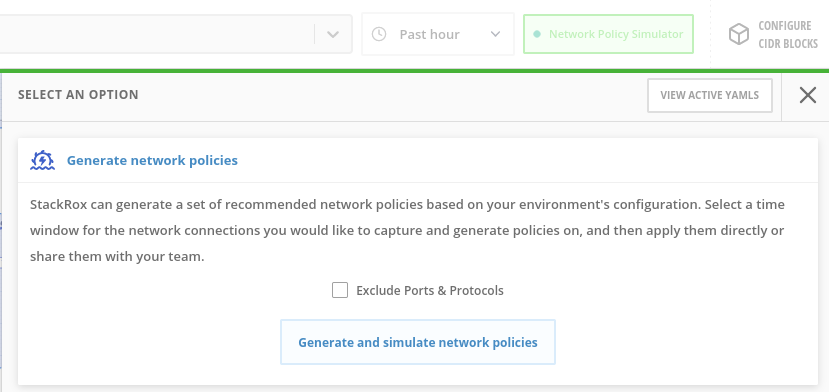Open the Past hour time window dropdown

(438, 34)
